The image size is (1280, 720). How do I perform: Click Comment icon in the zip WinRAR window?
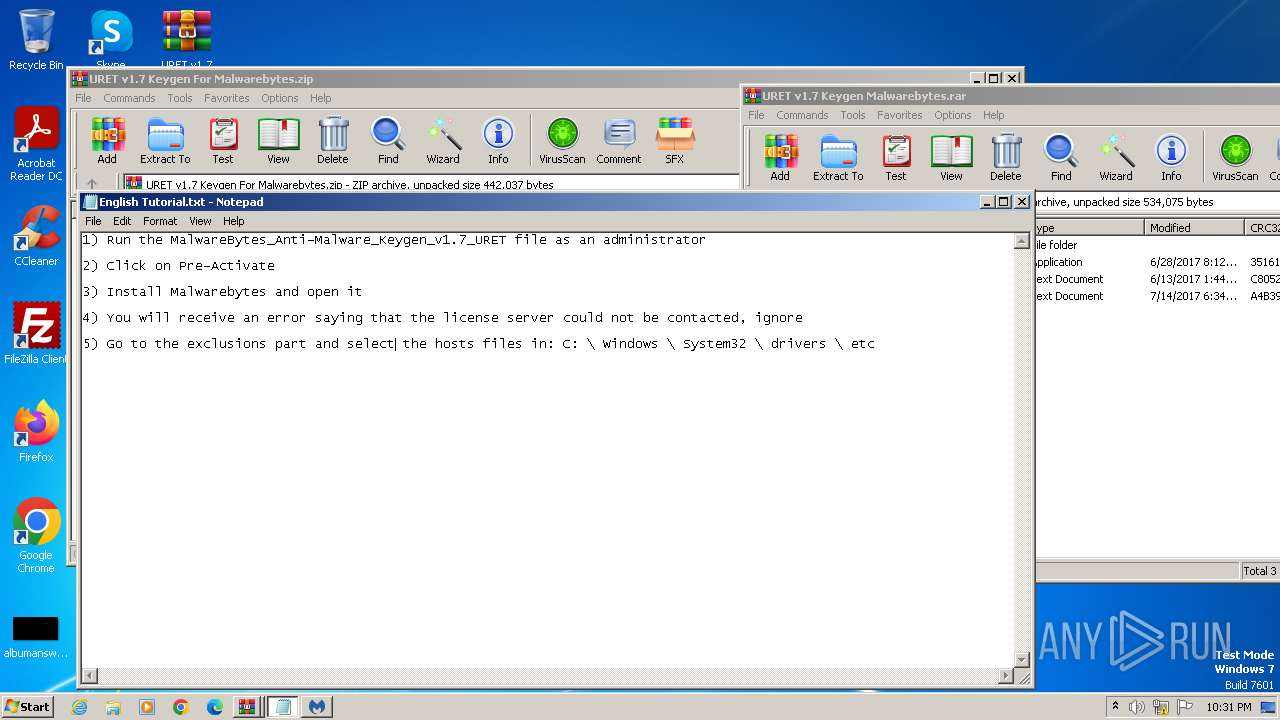tap(619, 140)
